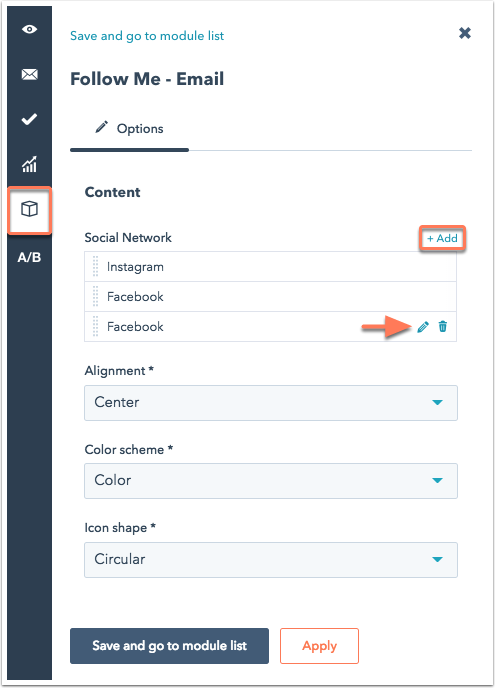495x688 pixels.
Task: Click the dark Save and go to module list button
Action: tap(169, 646)
